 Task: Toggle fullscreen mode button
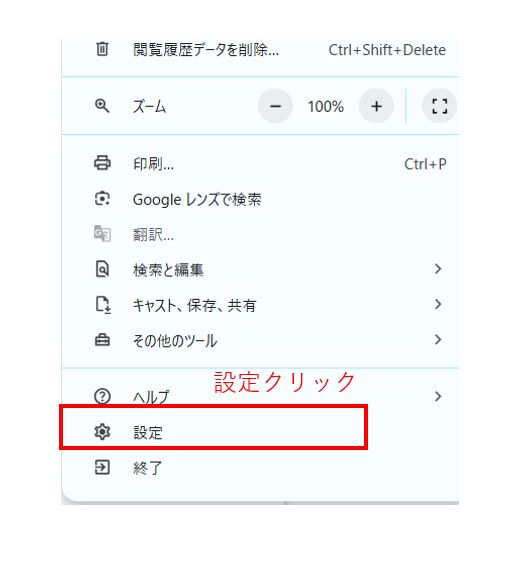tap(440, 106)
